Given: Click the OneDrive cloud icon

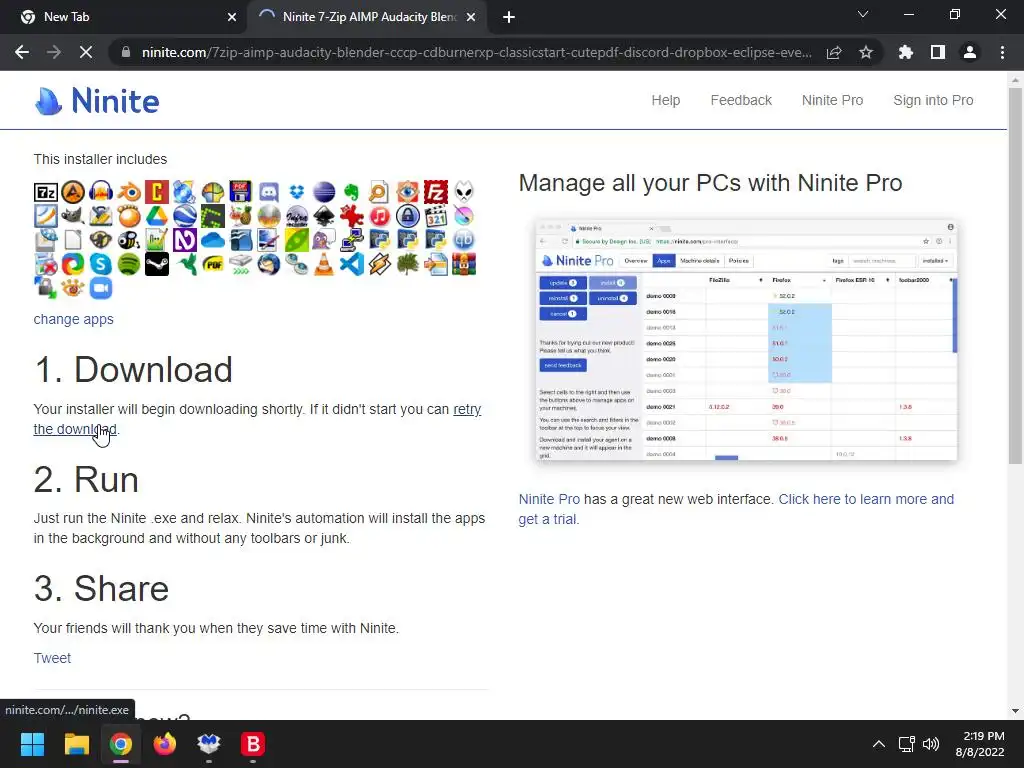Looking at the screenshot, I should tap(213, 240).
